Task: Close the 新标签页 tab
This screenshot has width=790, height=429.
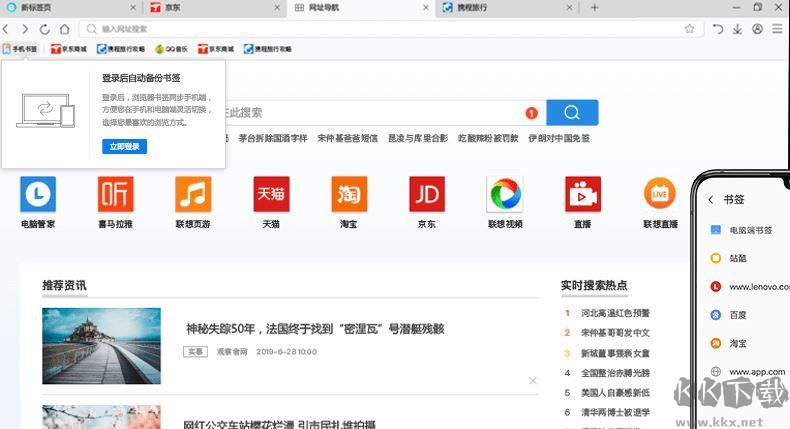Action: (133, 8)
